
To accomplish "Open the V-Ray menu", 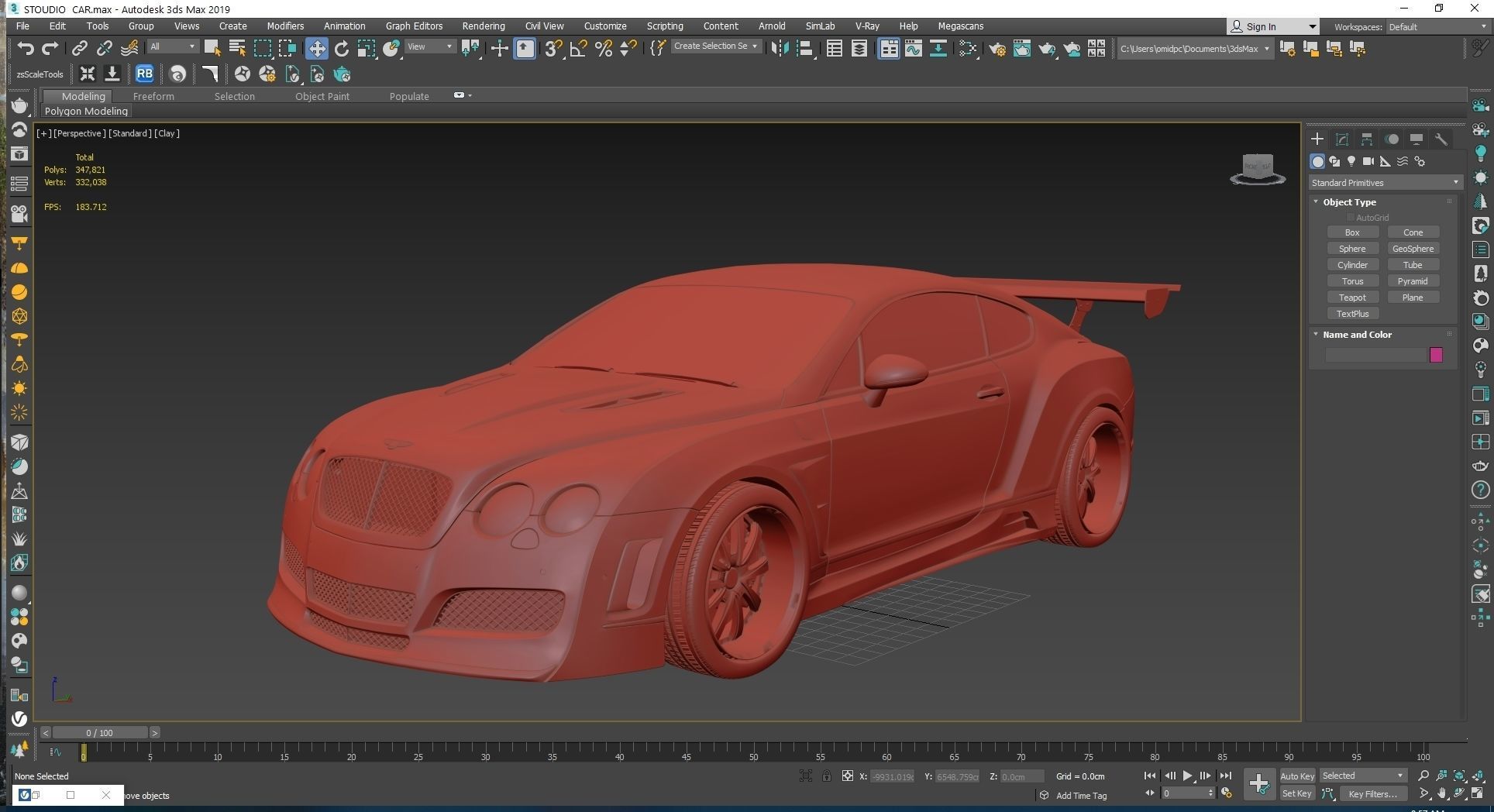I will tap(867, 26).
